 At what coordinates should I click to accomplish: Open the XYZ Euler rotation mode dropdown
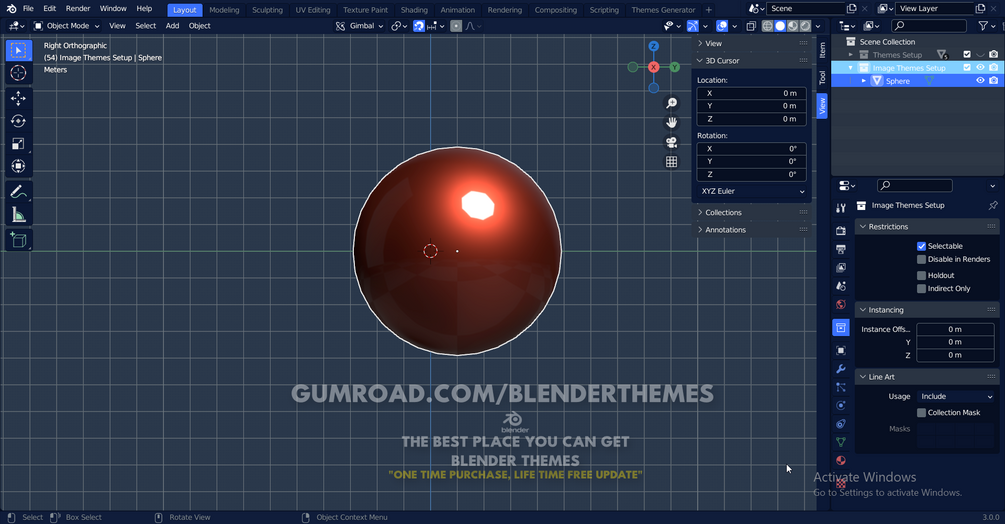tap(752, 192)
